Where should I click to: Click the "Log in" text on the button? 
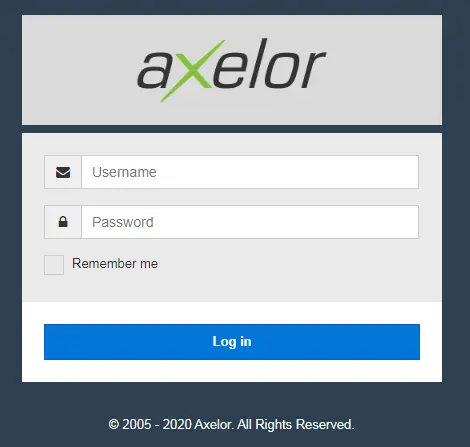[232, 342]
